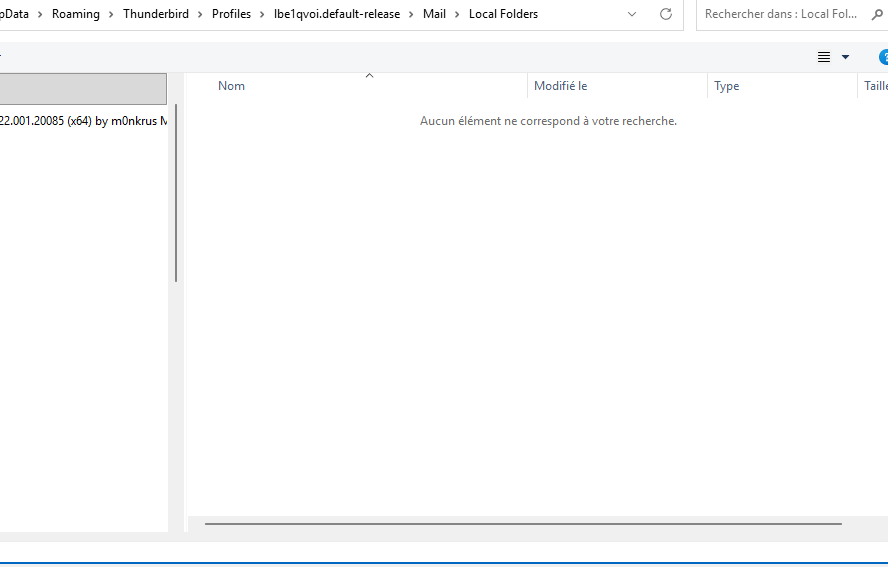Screen dimensions: 888x567
Task: Jump to the Profiles breadcrumb folder
Action: (231, 14)
